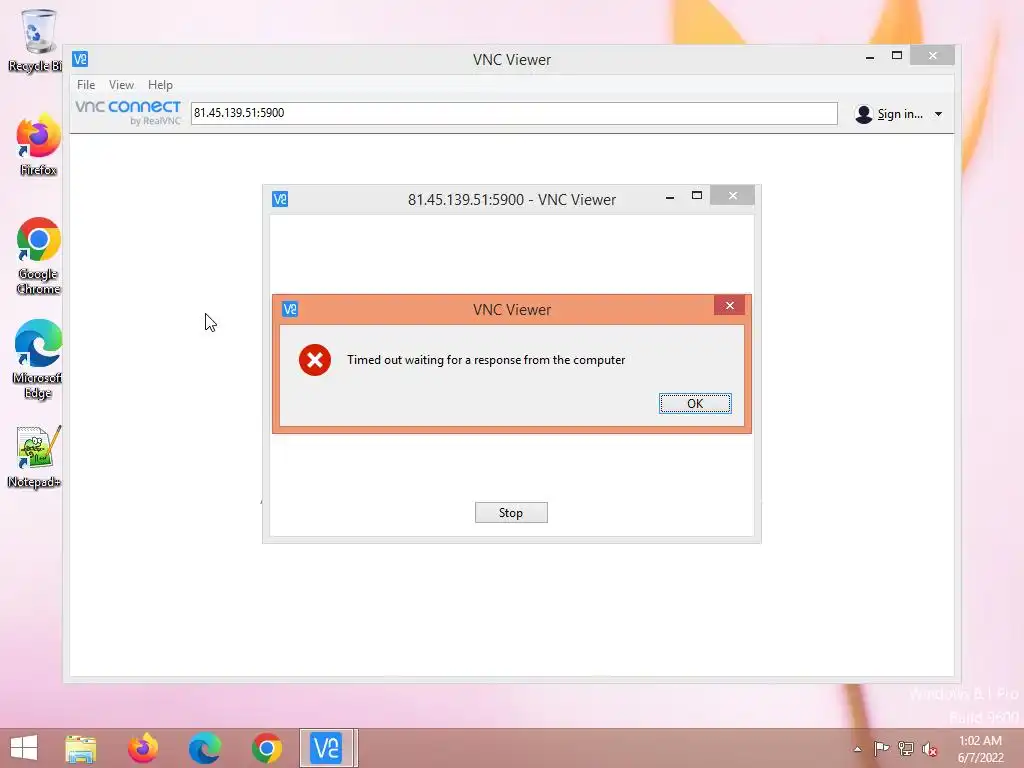This screenshot has width=1024, height=768.
Task: Click the error text 'Timed out waiting for a response'
Action: (x=486, y=360)
